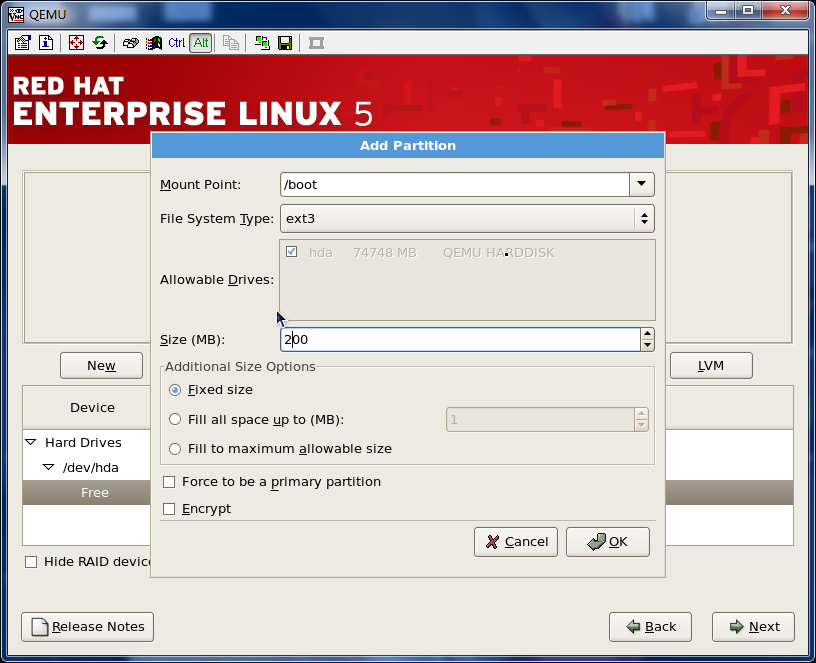Click the QEMU VNC title bar icon
The image size is (816, 663).
pyautogui.click(x=16, y=14)
